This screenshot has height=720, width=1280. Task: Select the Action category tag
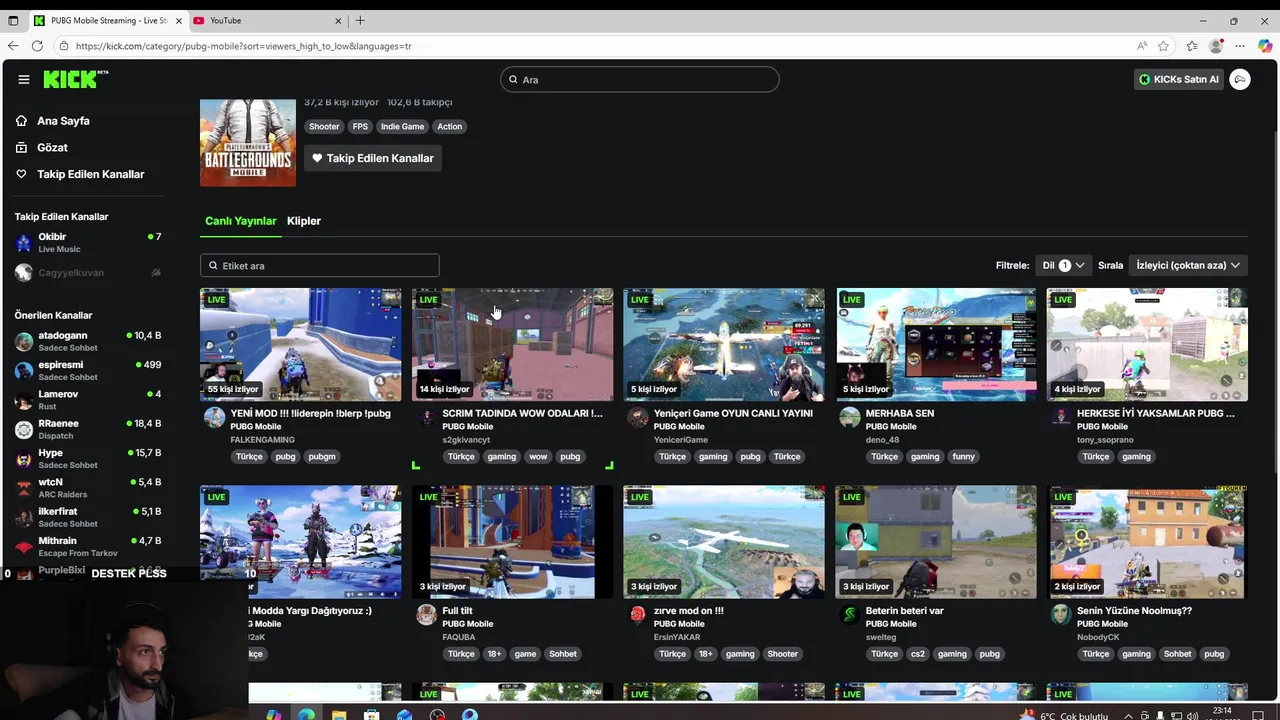click(450, 126)
